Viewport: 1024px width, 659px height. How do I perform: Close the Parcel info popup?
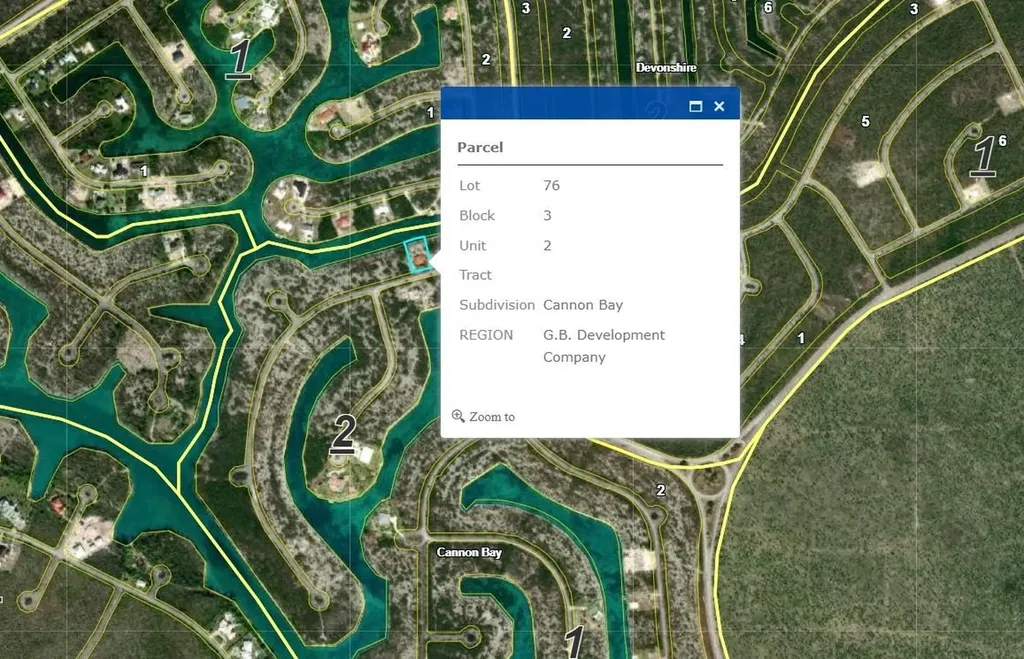point(719,106)
